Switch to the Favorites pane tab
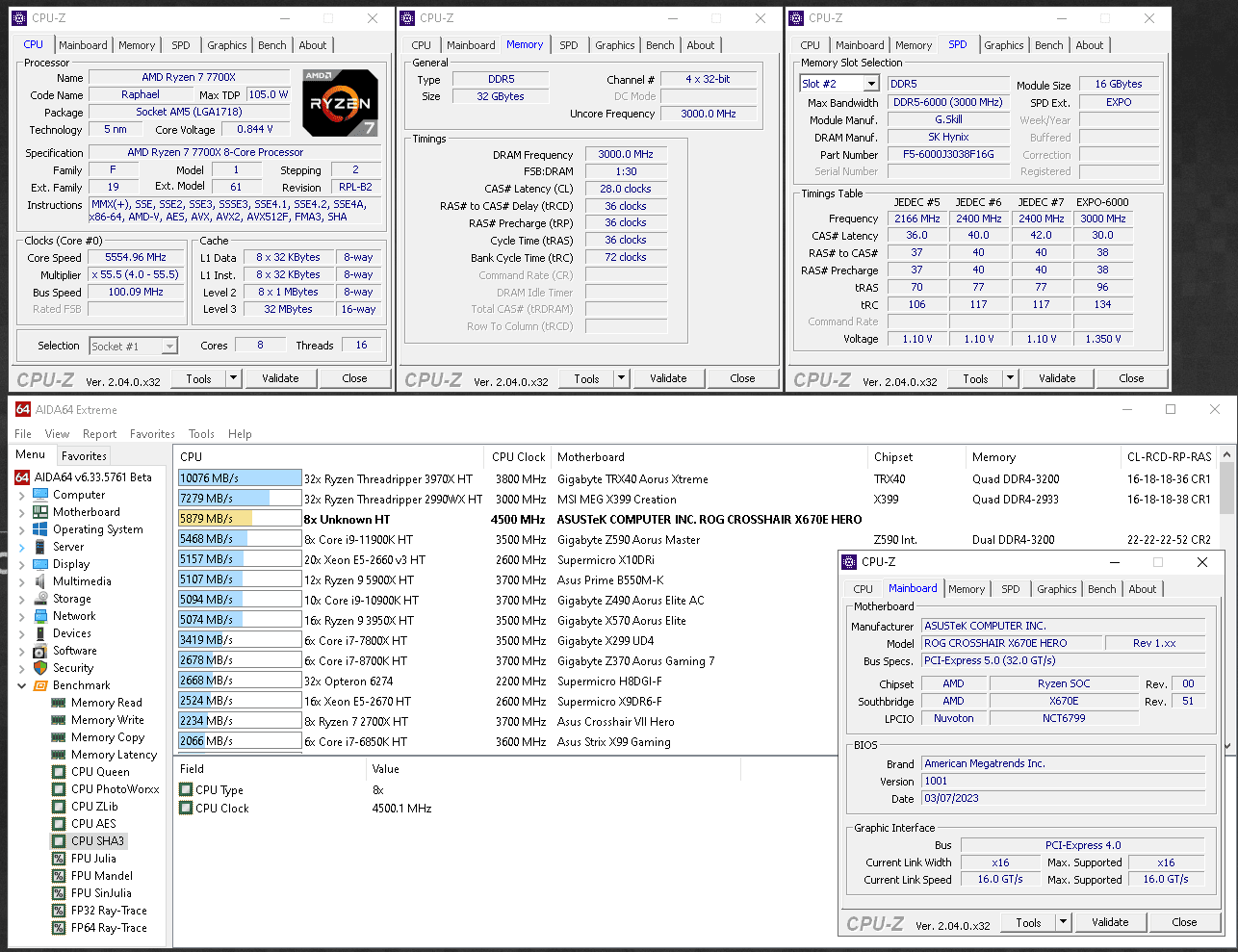1238x952 pixels. coord(84,456)
